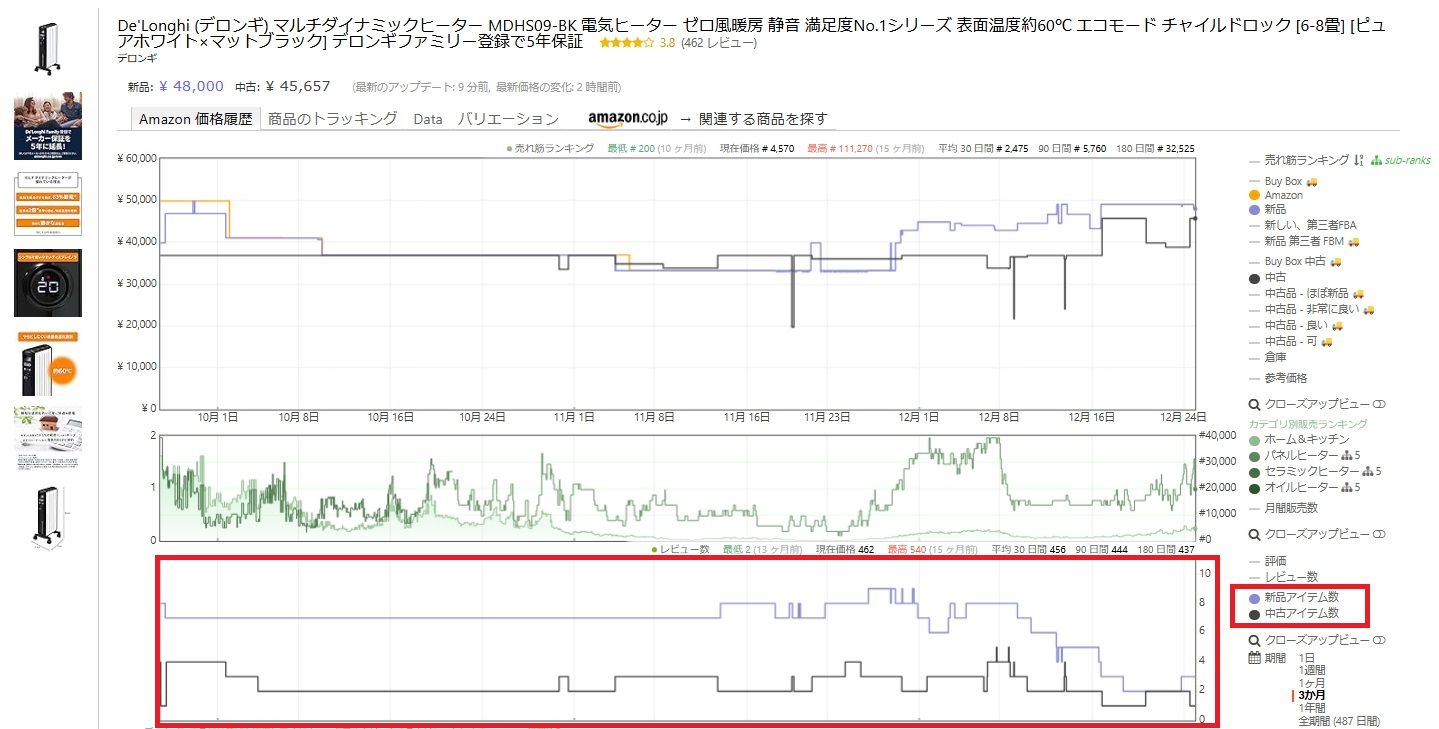Click the デロンギ brand name
The height and width of the screenshot is (729, 1439).
(137, 59)
